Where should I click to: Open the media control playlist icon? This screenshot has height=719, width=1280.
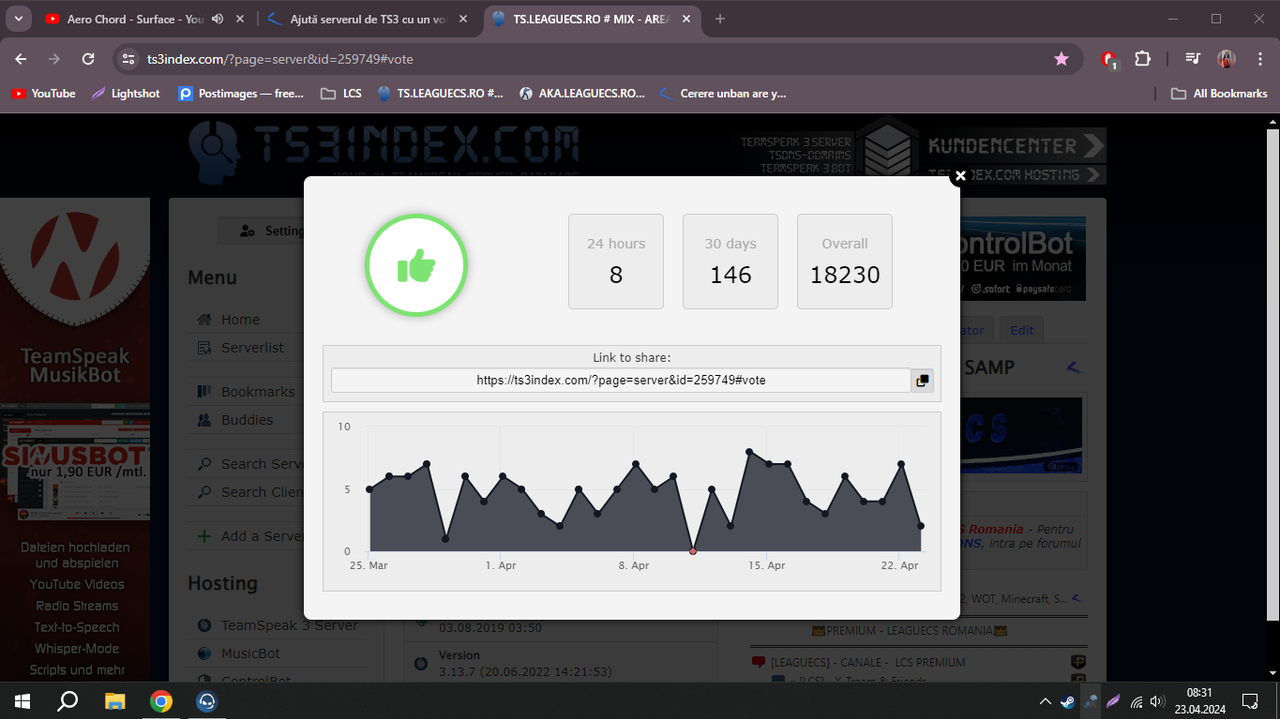pyautogui.click(x=1192, y=59)
